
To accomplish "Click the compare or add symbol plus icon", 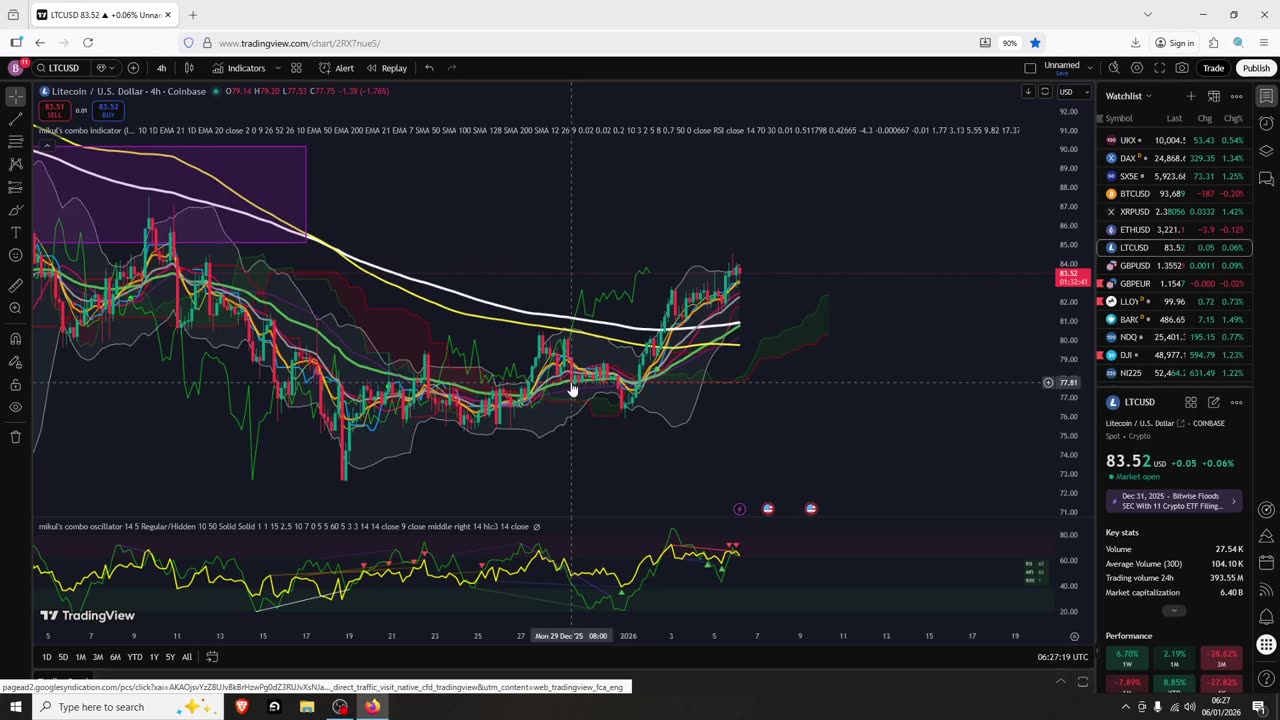I will [133, 68].
